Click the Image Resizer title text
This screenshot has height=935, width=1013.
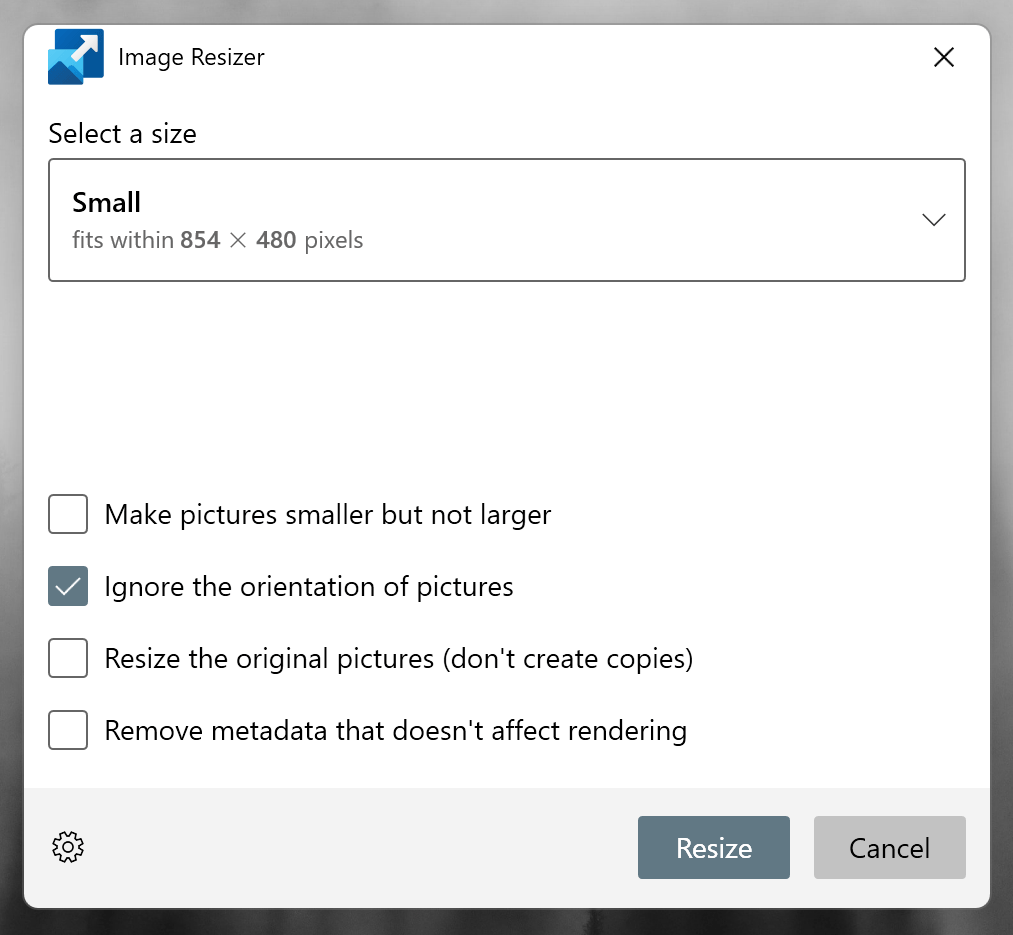[x=191, y=58]
